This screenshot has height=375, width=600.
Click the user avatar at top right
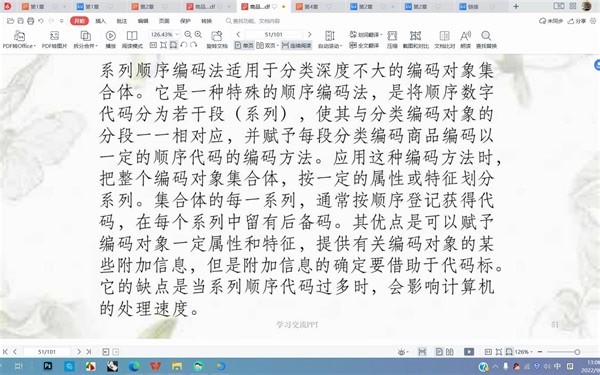coord(586,6)
